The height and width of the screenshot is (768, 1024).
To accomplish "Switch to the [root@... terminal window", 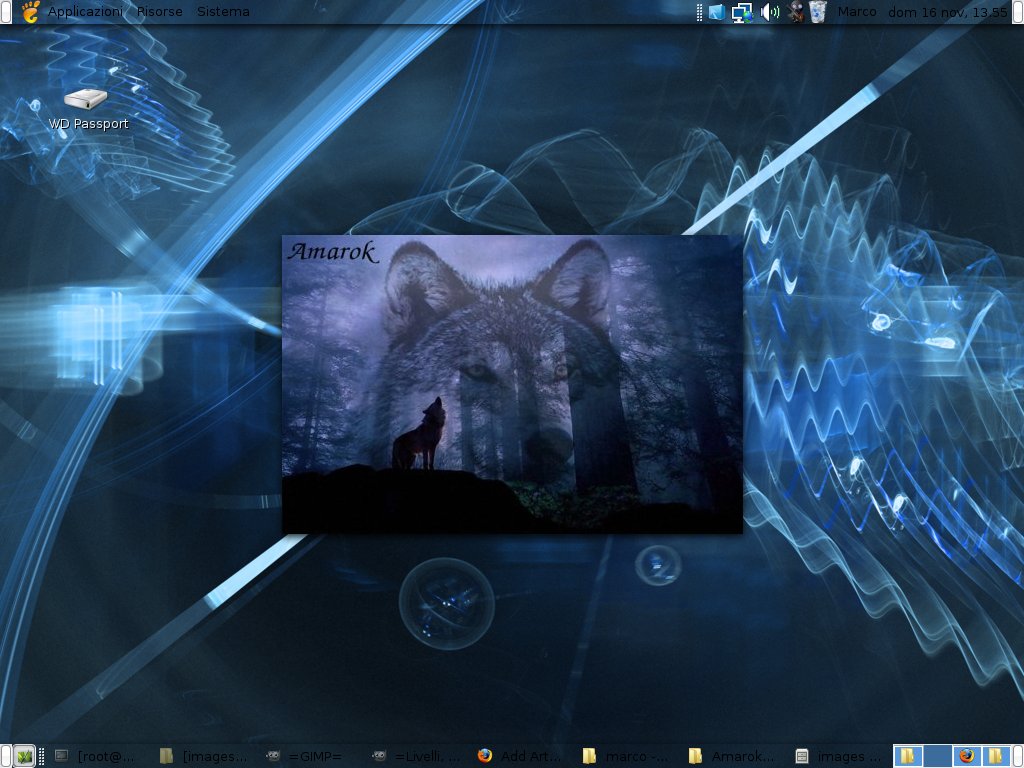I will point(95,756).
